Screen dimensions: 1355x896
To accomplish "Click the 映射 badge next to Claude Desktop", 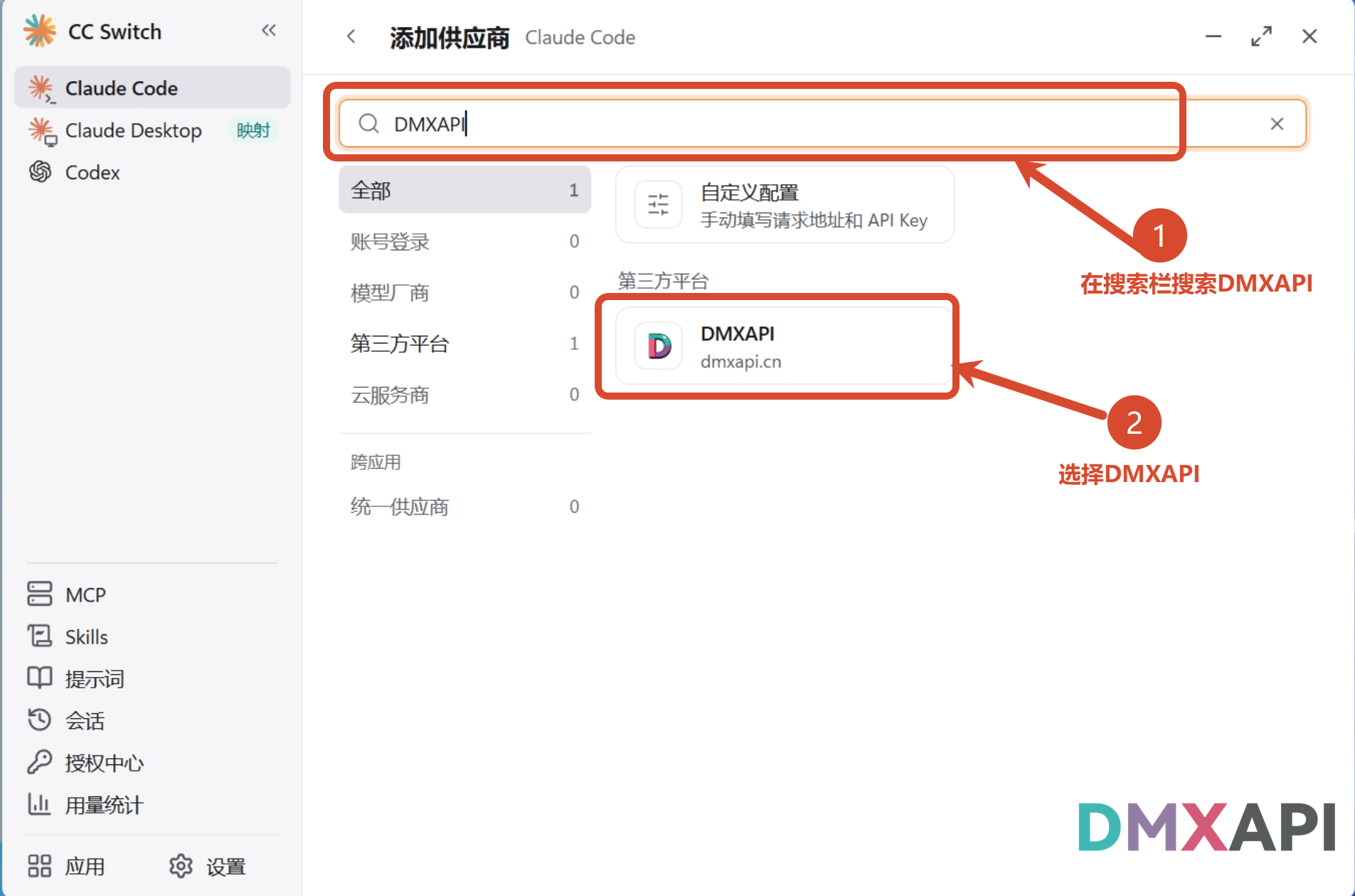I will [x=253, y=131].
